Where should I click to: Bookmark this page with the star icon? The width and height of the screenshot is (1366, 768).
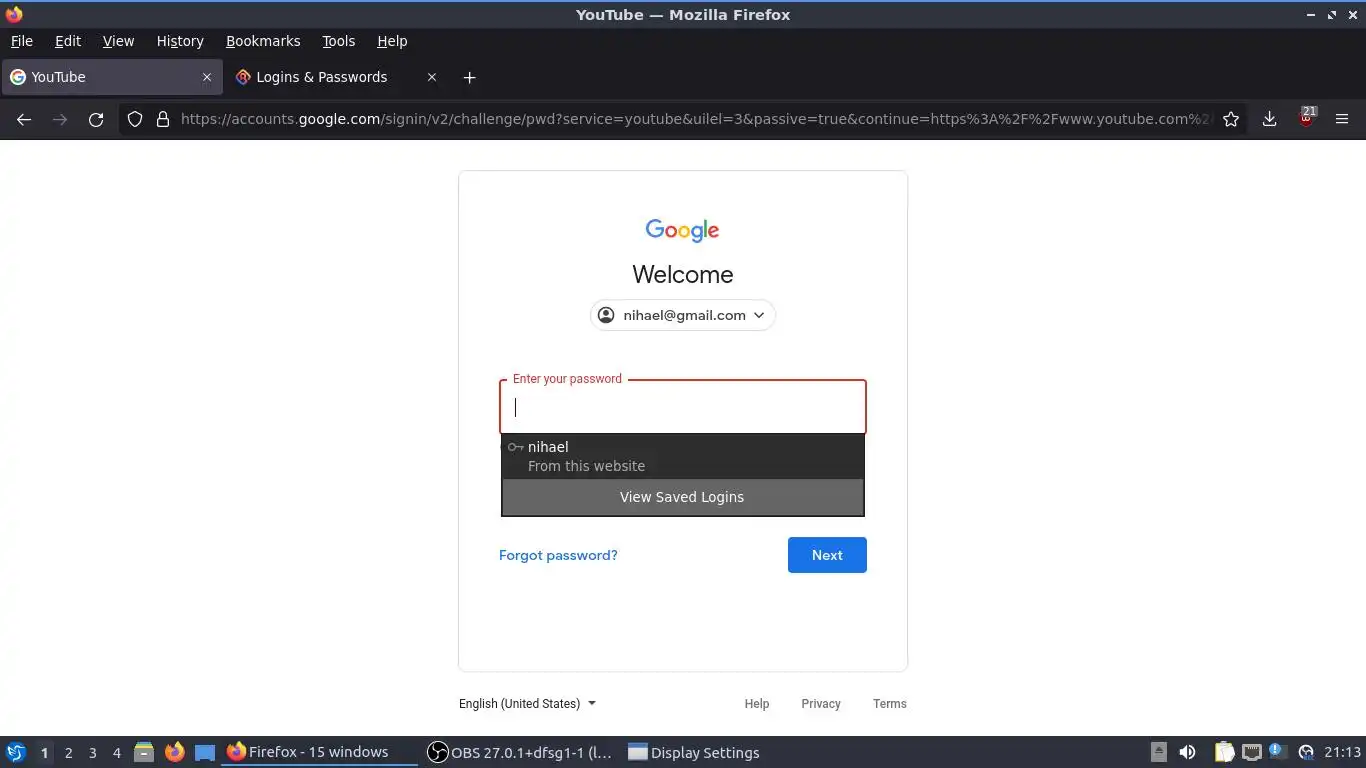click(x=1231, y=119)
